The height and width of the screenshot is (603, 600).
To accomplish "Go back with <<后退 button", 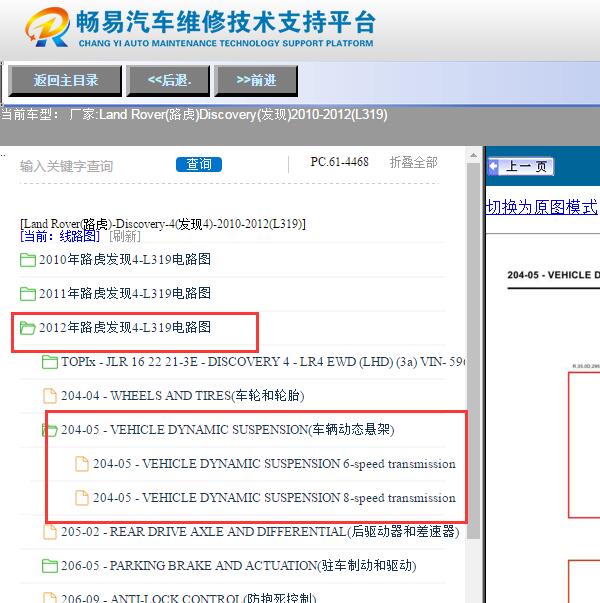I will coord(168,81).
